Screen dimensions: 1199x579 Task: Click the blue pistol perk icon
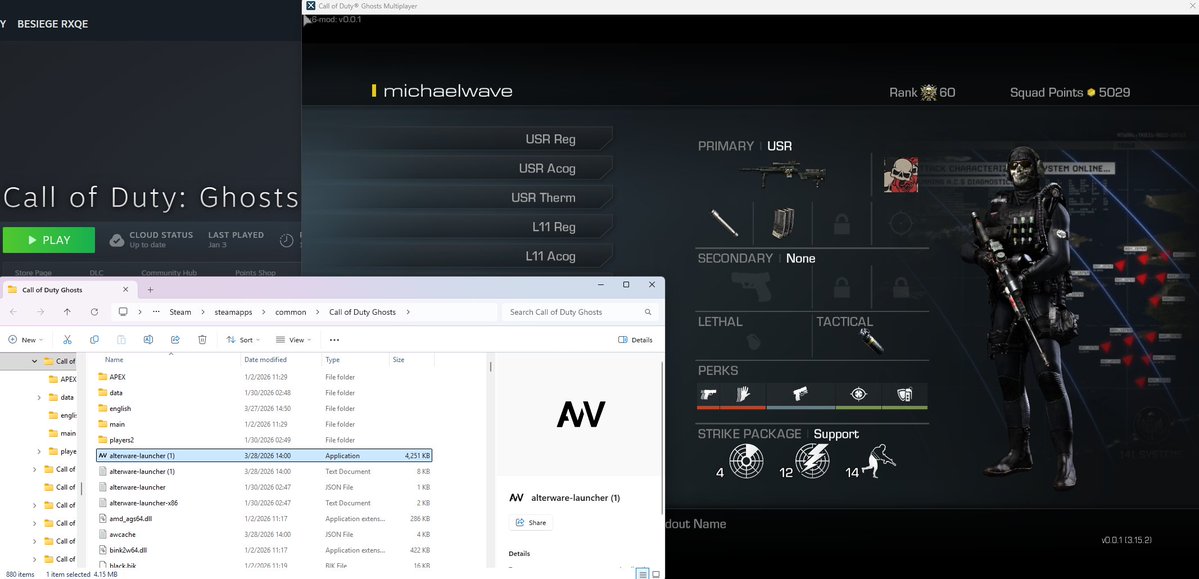800,394
